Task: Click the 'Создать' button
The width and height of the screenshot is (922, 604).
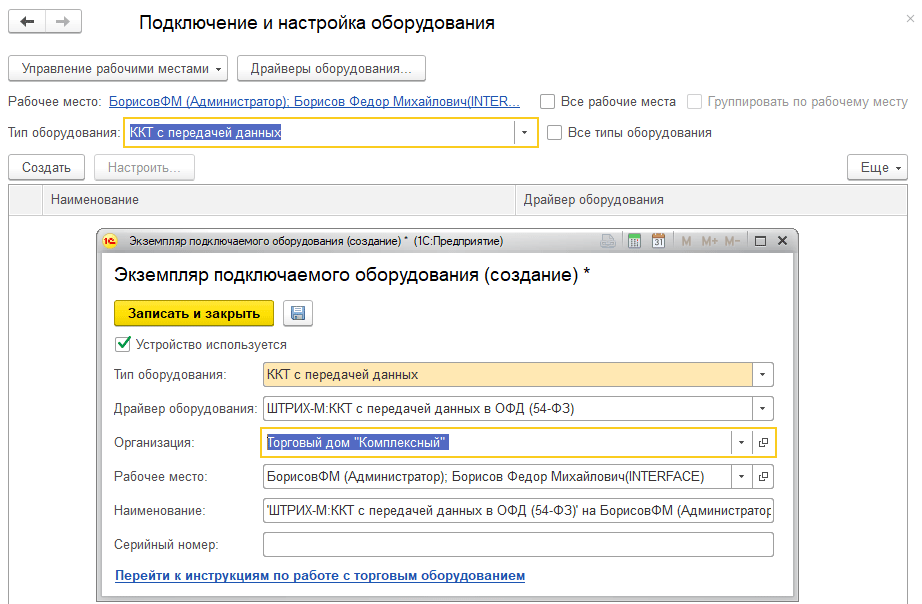Action: coord(46,168)
